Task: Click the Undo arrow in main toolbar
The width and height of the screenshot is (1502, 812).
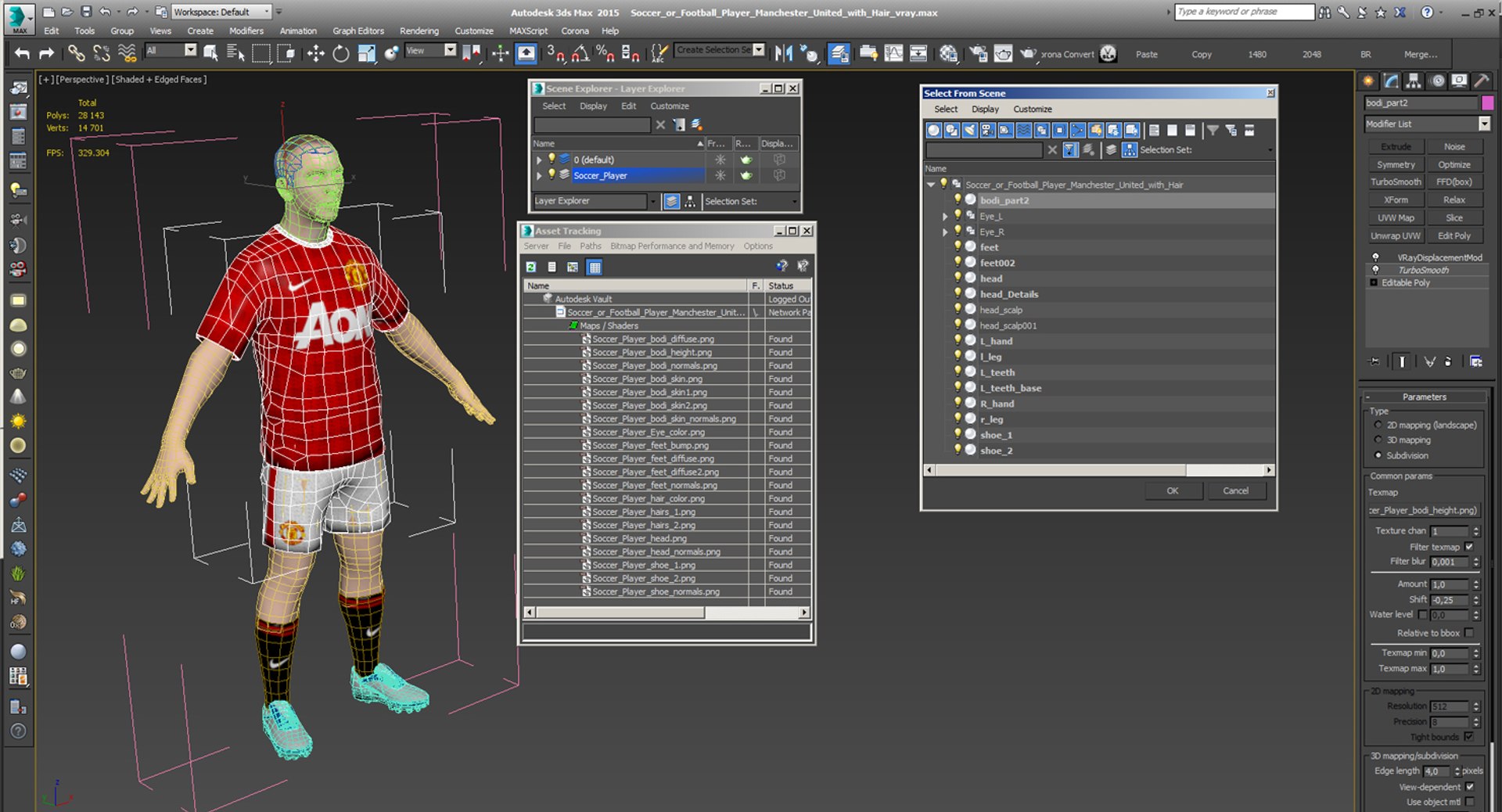Action: (22, 53)
